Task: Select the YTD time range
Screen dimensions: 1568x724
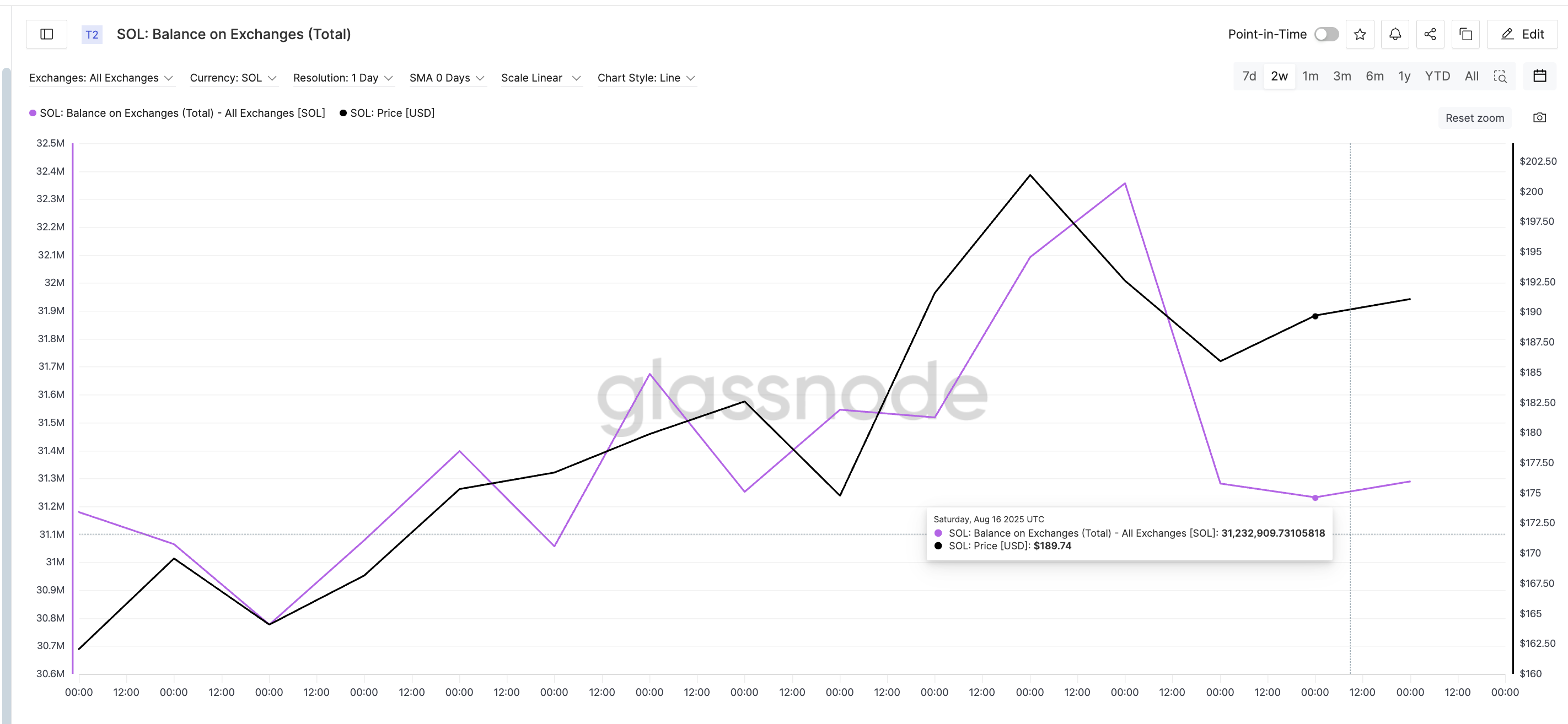Action: coord(1437,75)
